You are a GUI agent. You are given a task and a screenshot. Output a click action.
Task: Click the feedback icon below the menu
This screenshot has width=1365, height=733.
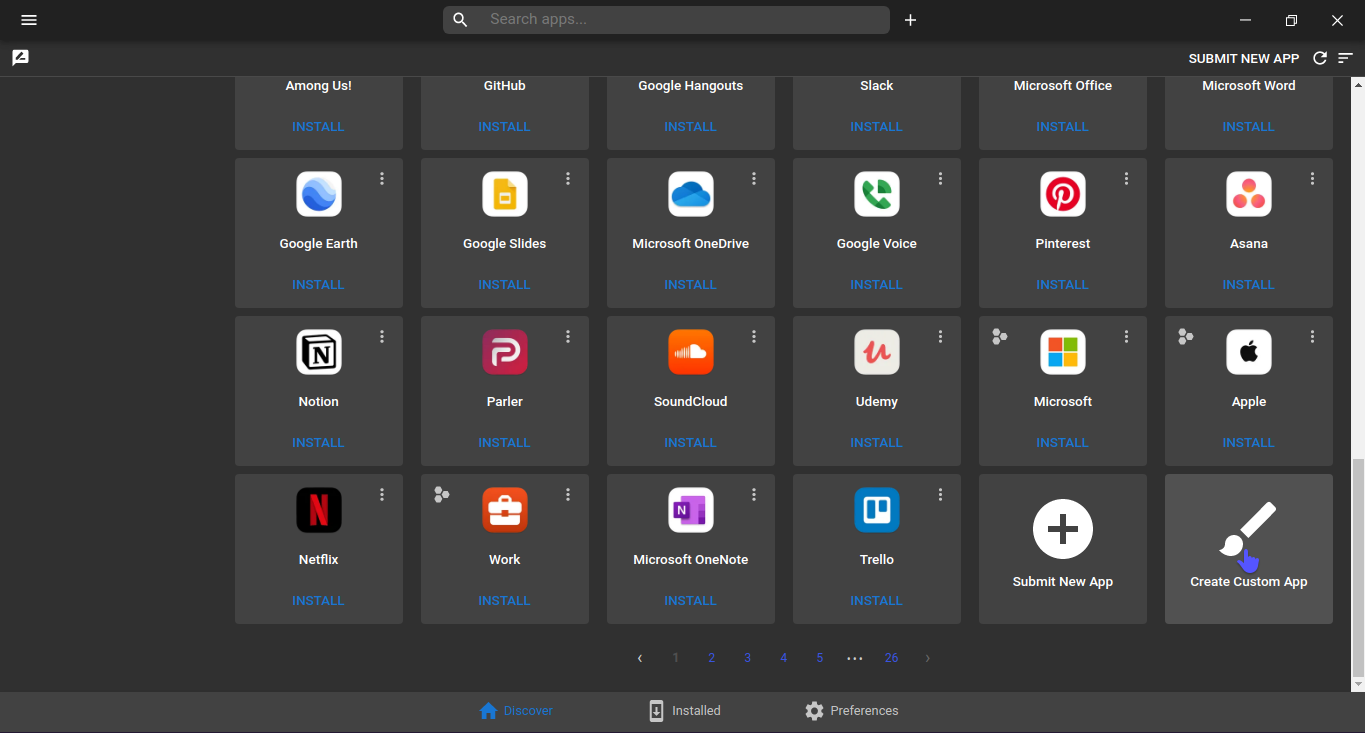[x=20, y=58]
